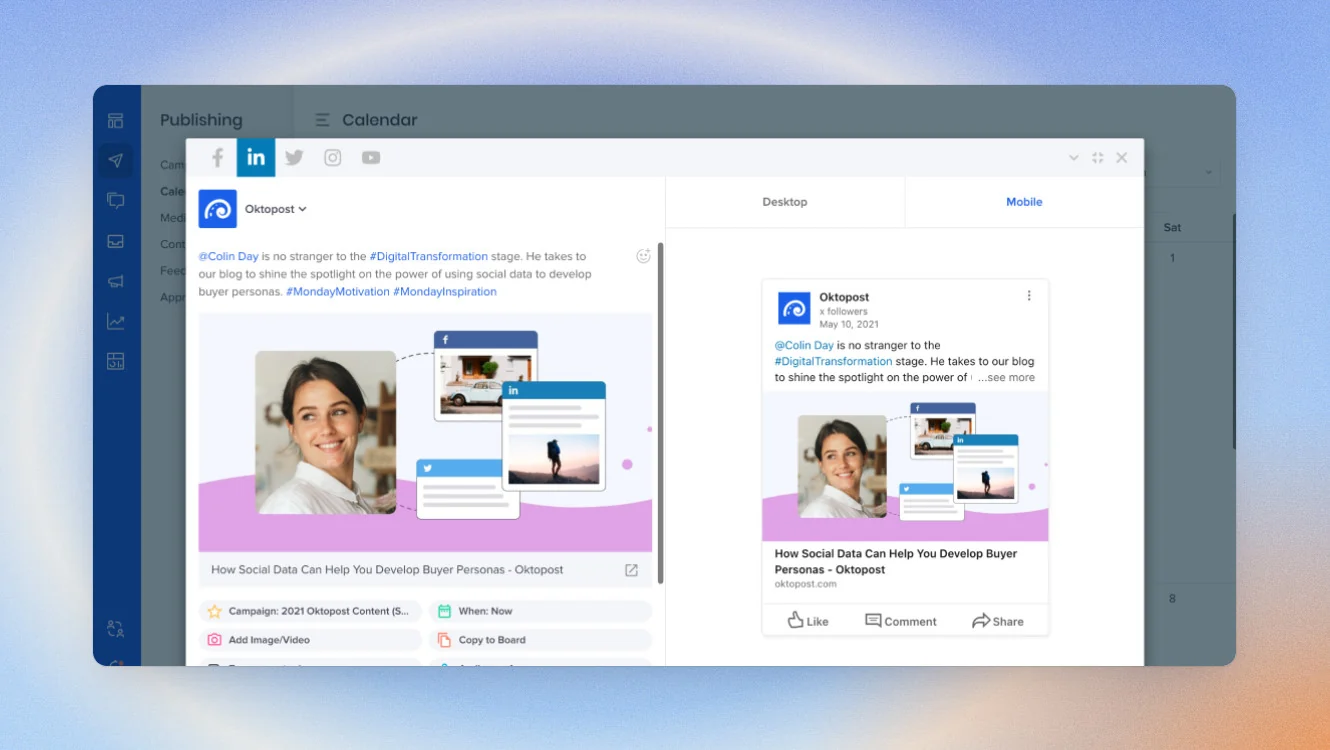Switch to the Desktop preview tab
This screenshot has height=750, width=1330.
coord(785,202)
